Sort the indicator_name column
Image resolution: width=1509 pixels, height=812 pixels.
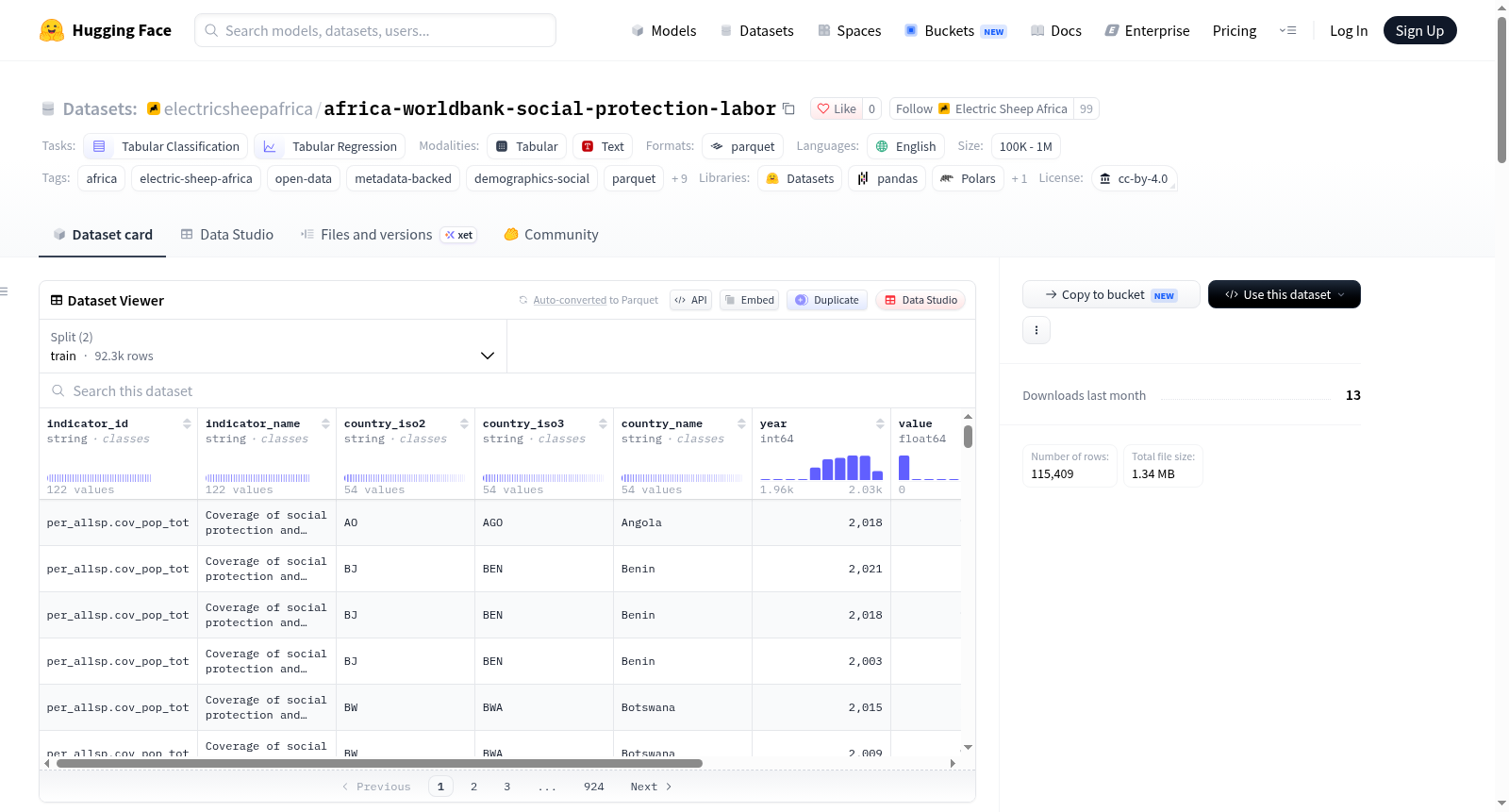pyautogui.click(x=325, y=423)
